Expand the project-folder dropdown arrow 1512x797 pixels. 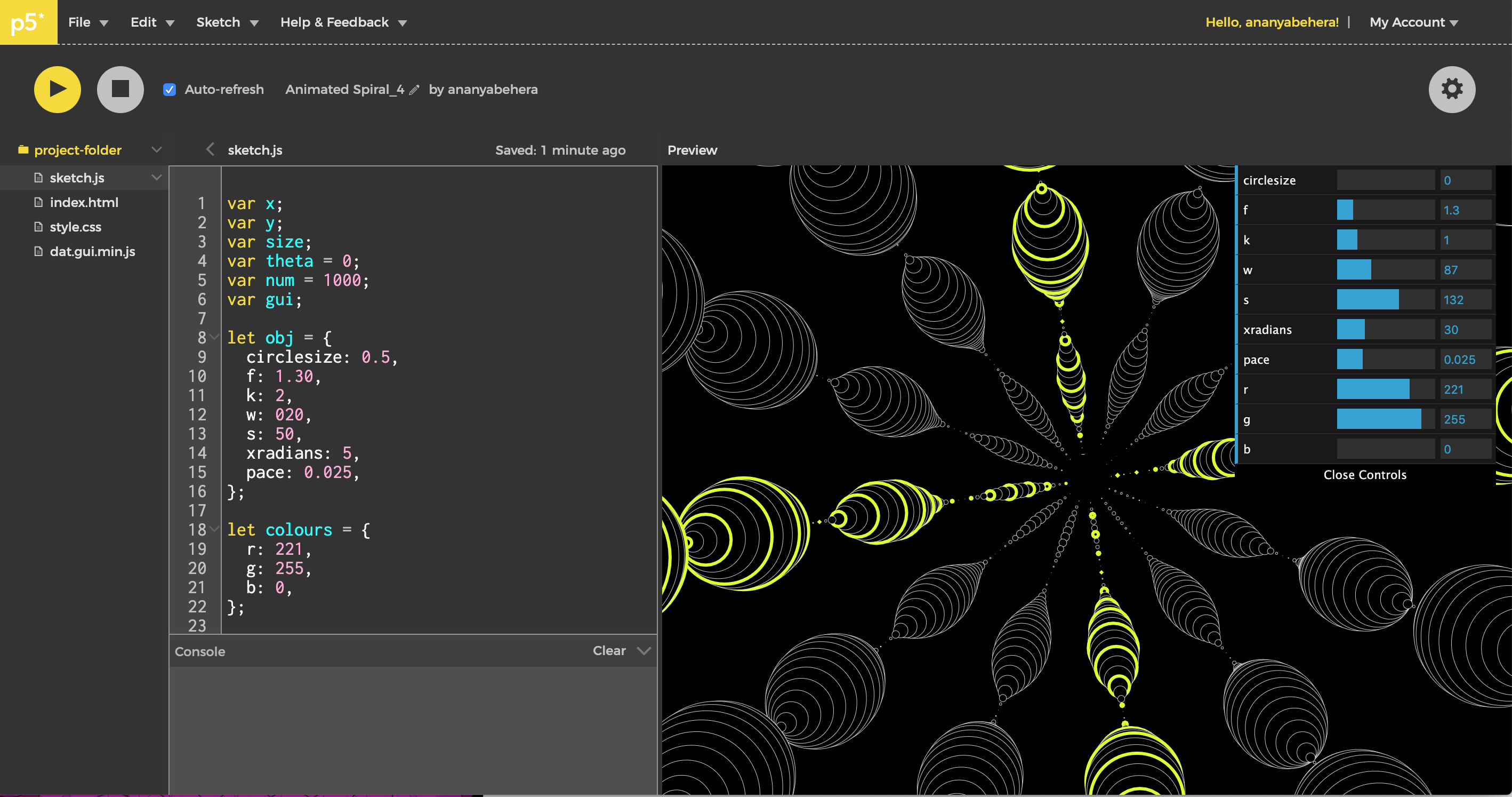point(156,150)
